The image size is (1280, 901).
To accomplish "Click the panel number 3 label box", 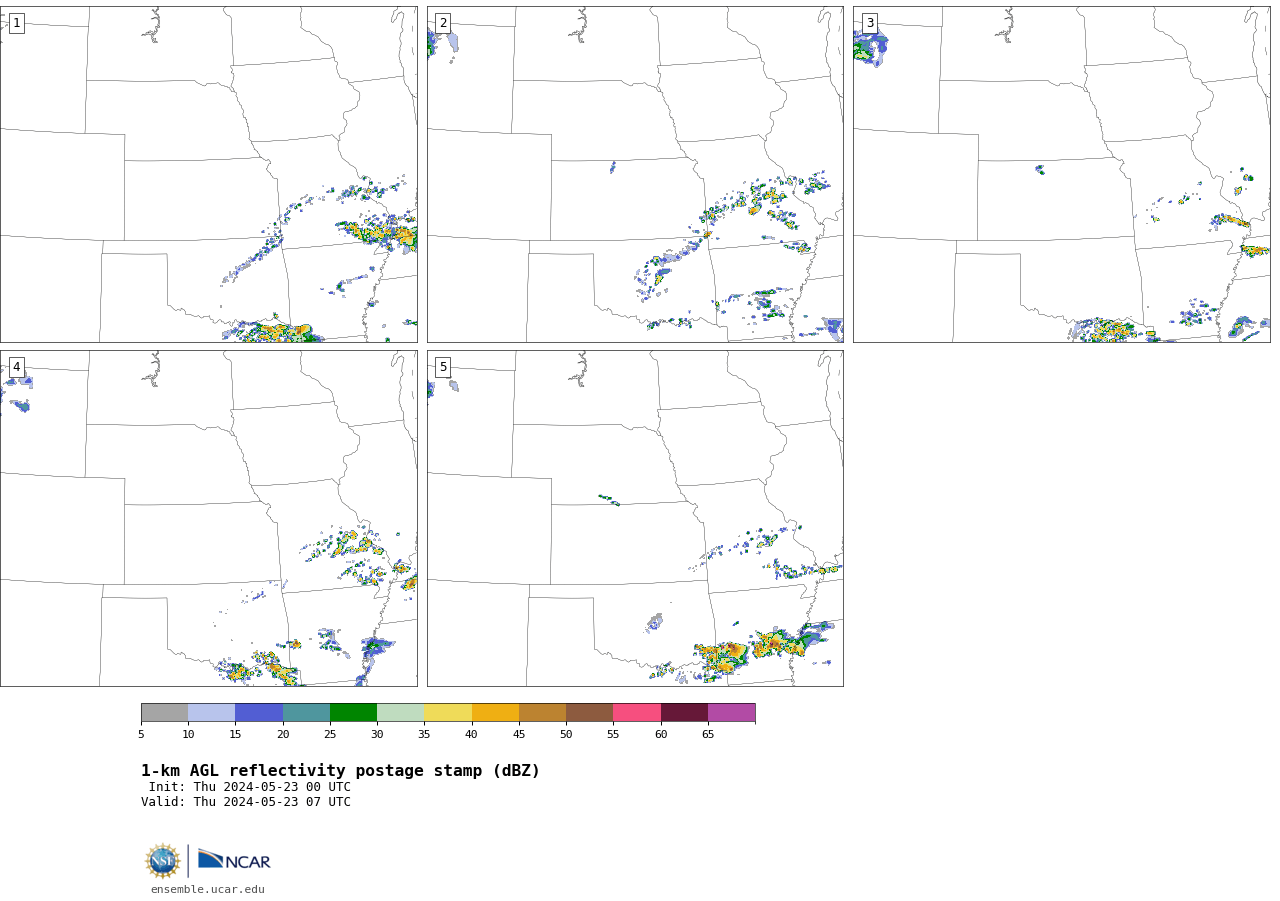I will pyautogui.click(x=869, y=23).
